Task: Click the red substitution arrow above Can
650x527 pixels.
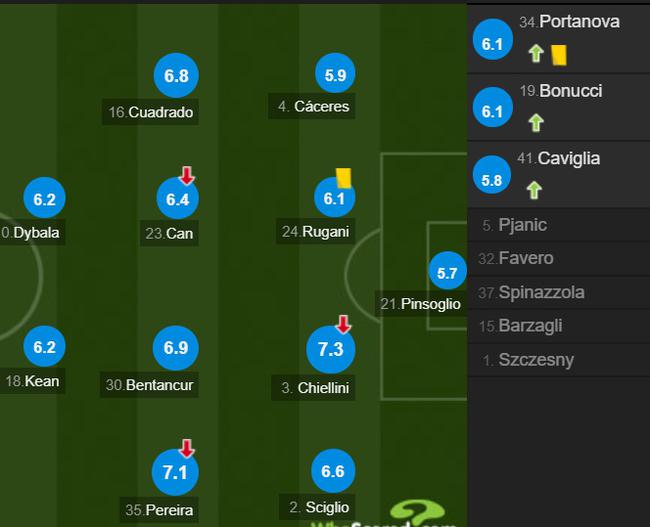Action: [x=187, y=175]
